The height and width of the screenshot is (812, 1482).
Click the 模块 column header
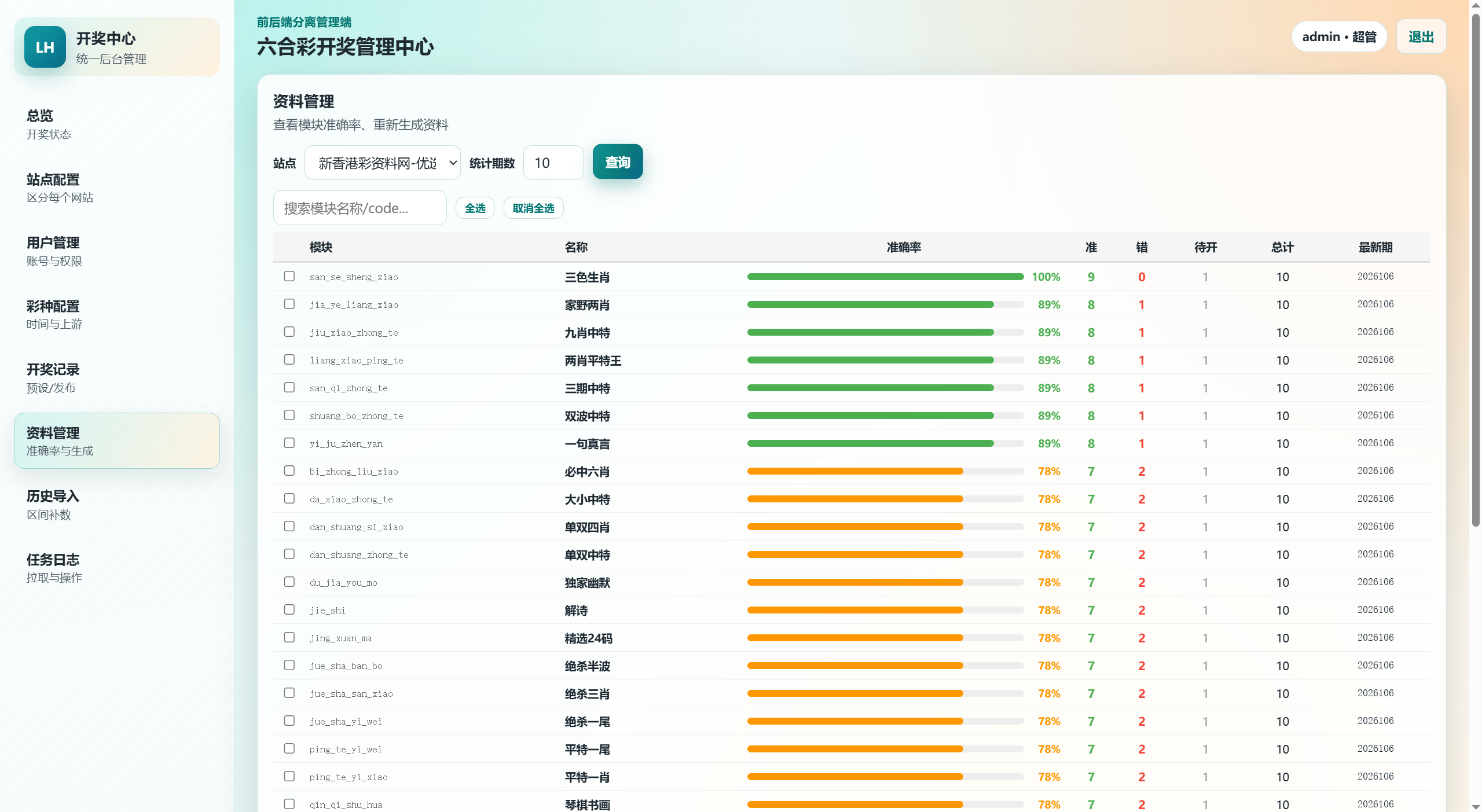[x=321, y=247]
